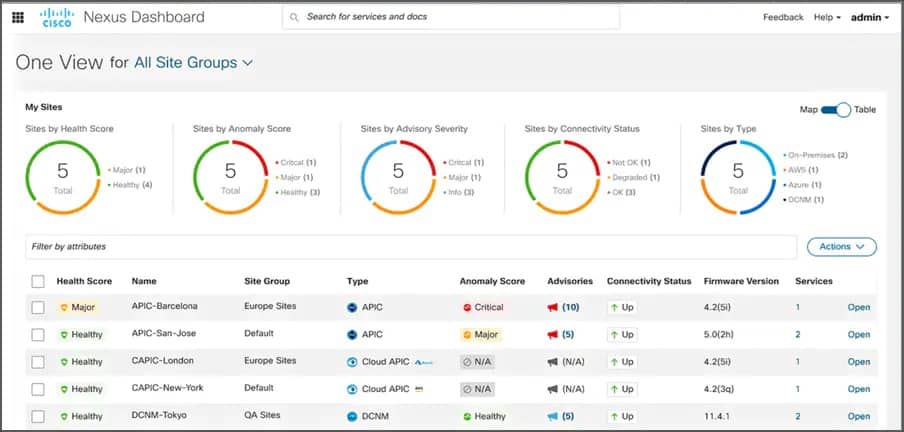The height and width of the screenshot is (432, 904).
Task: Click the Cloud APIC icon in CAPIC-New-York row
Action: pos(352,389)
